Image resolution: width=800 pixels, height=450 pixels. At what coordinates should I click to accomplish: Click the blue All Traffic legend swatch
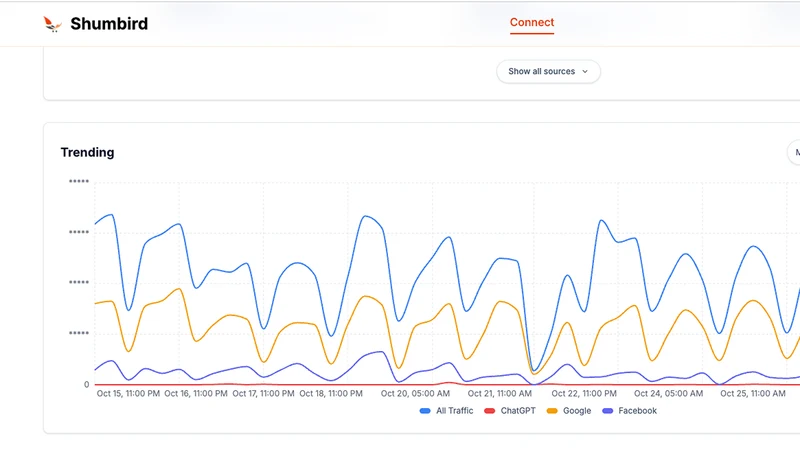click(x=425, y=411)
